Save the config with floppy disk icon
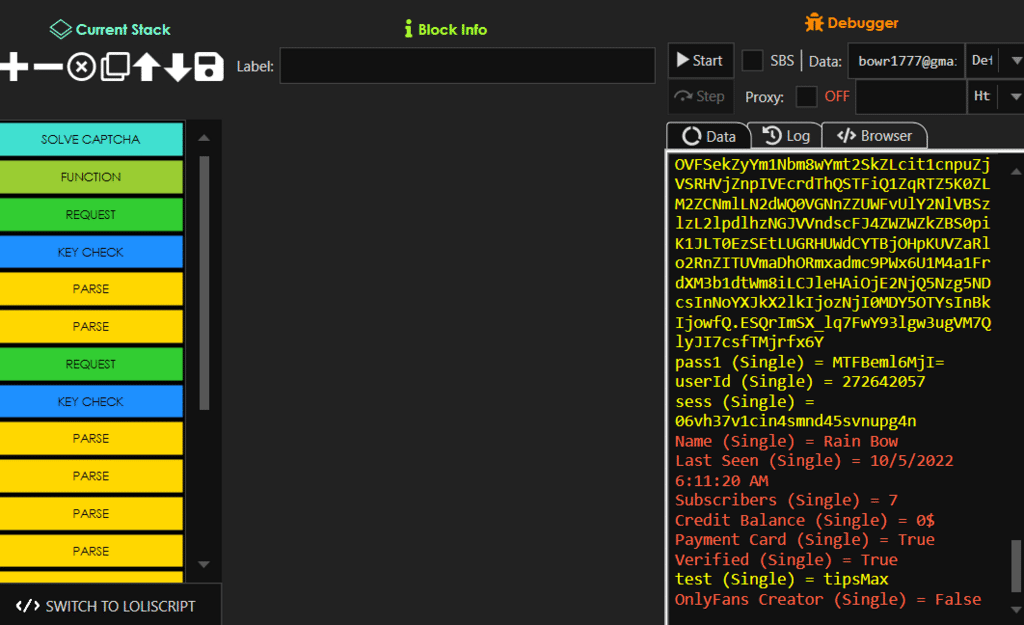This screenshot has width=1024, height=625. click(x=208, y=67)
